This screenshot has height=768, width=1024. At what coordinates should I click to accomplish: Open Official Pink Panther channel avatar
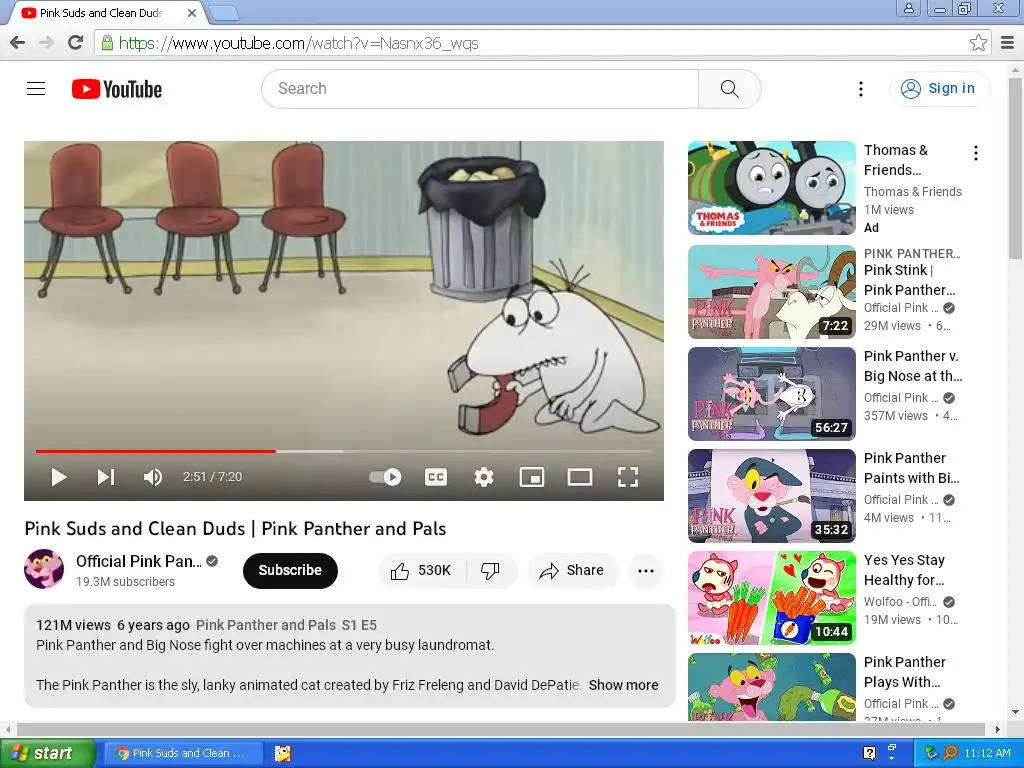44,569
